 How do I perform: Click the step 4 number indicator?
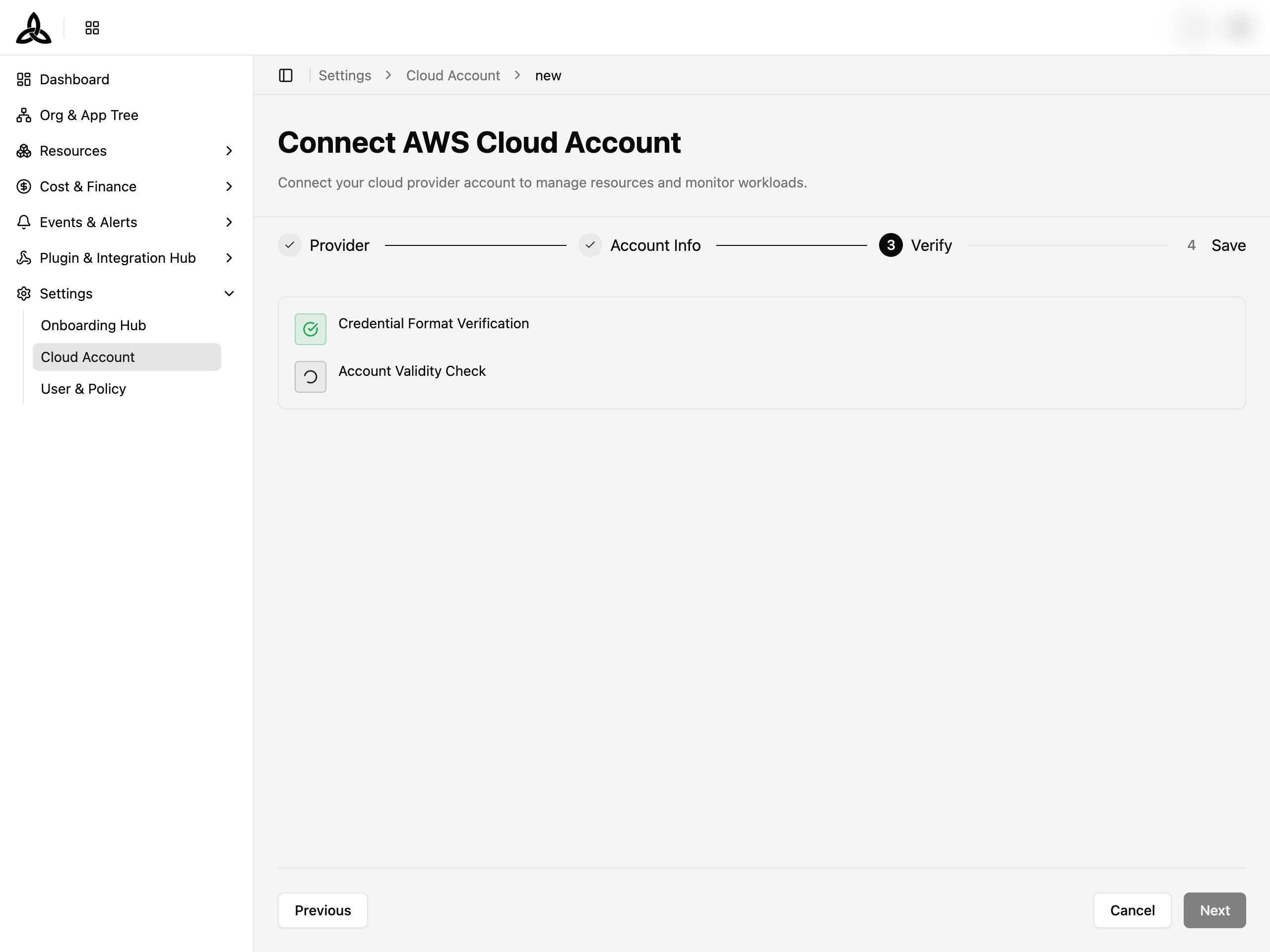tap(1191, 245)
